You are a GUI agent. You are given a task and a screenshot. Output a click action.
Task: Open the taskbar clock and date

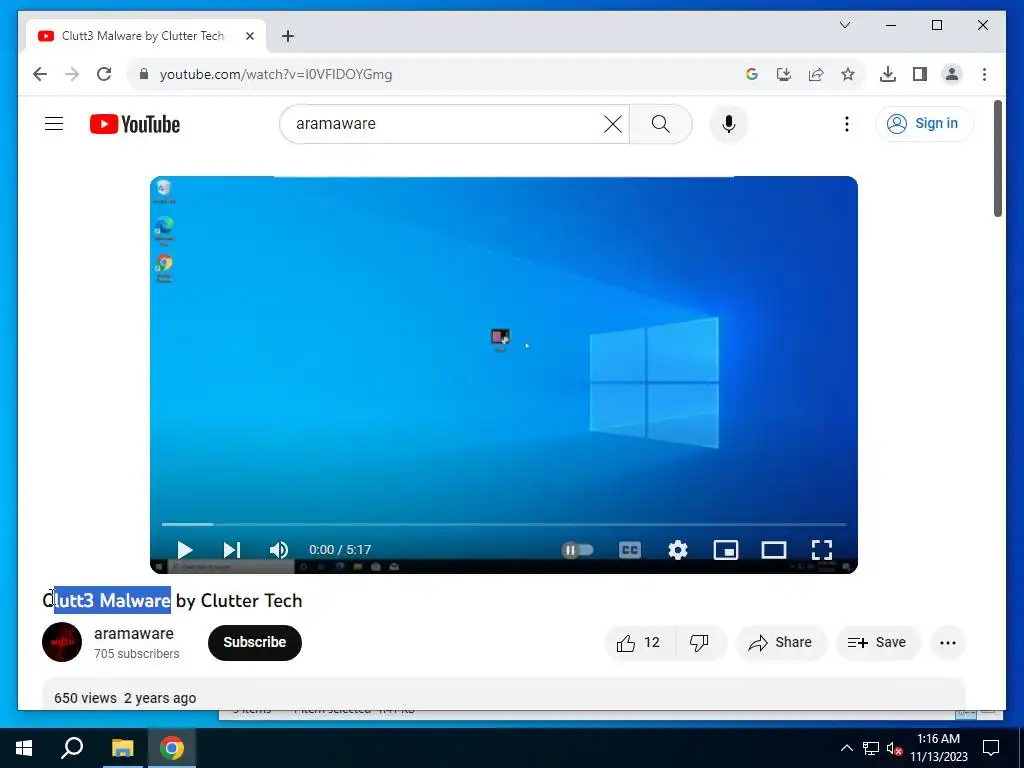(x=938, y=748)
